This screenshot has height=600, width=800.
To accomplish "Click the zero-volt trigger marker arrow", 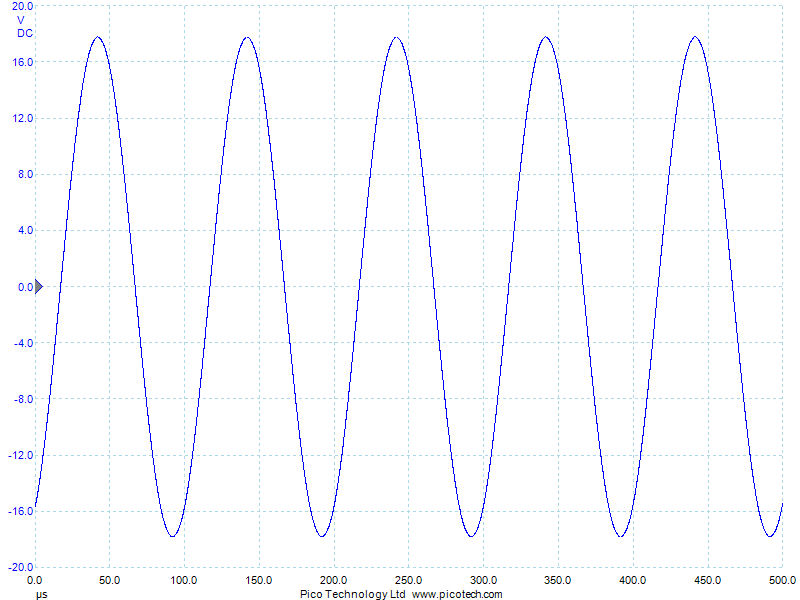I will point(39,287).
